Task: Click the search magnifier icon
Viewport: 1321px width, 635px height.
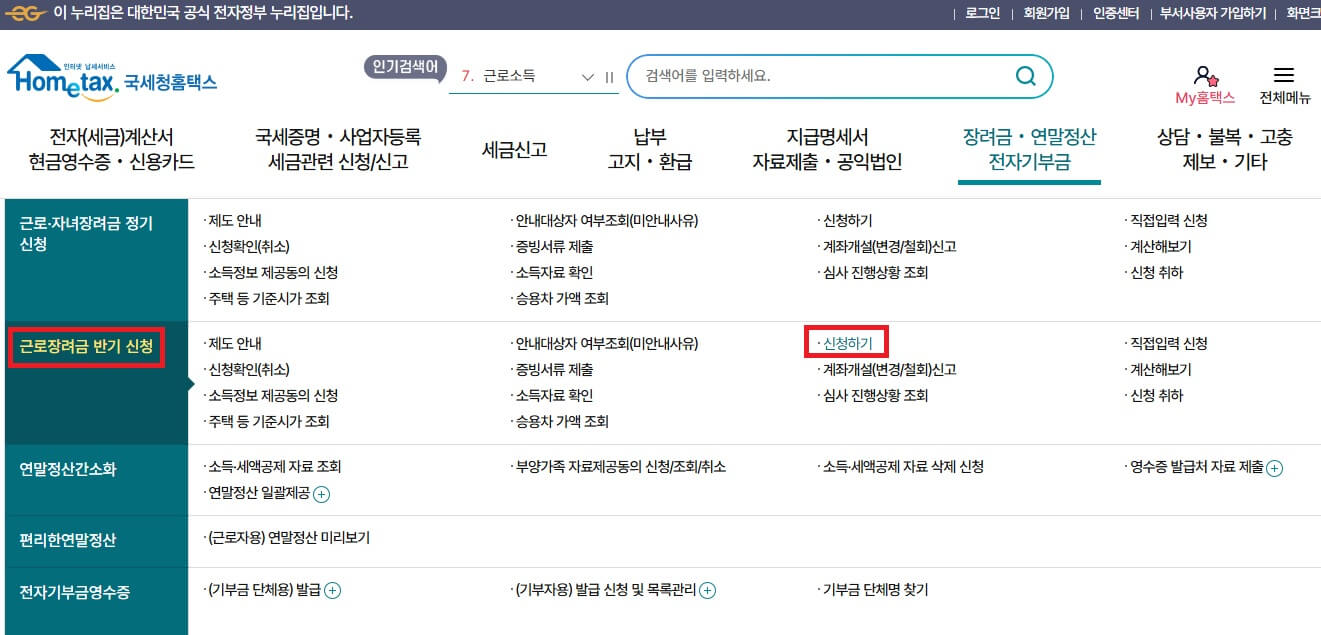Action: pyautogui.click(x=1024, y=75)
